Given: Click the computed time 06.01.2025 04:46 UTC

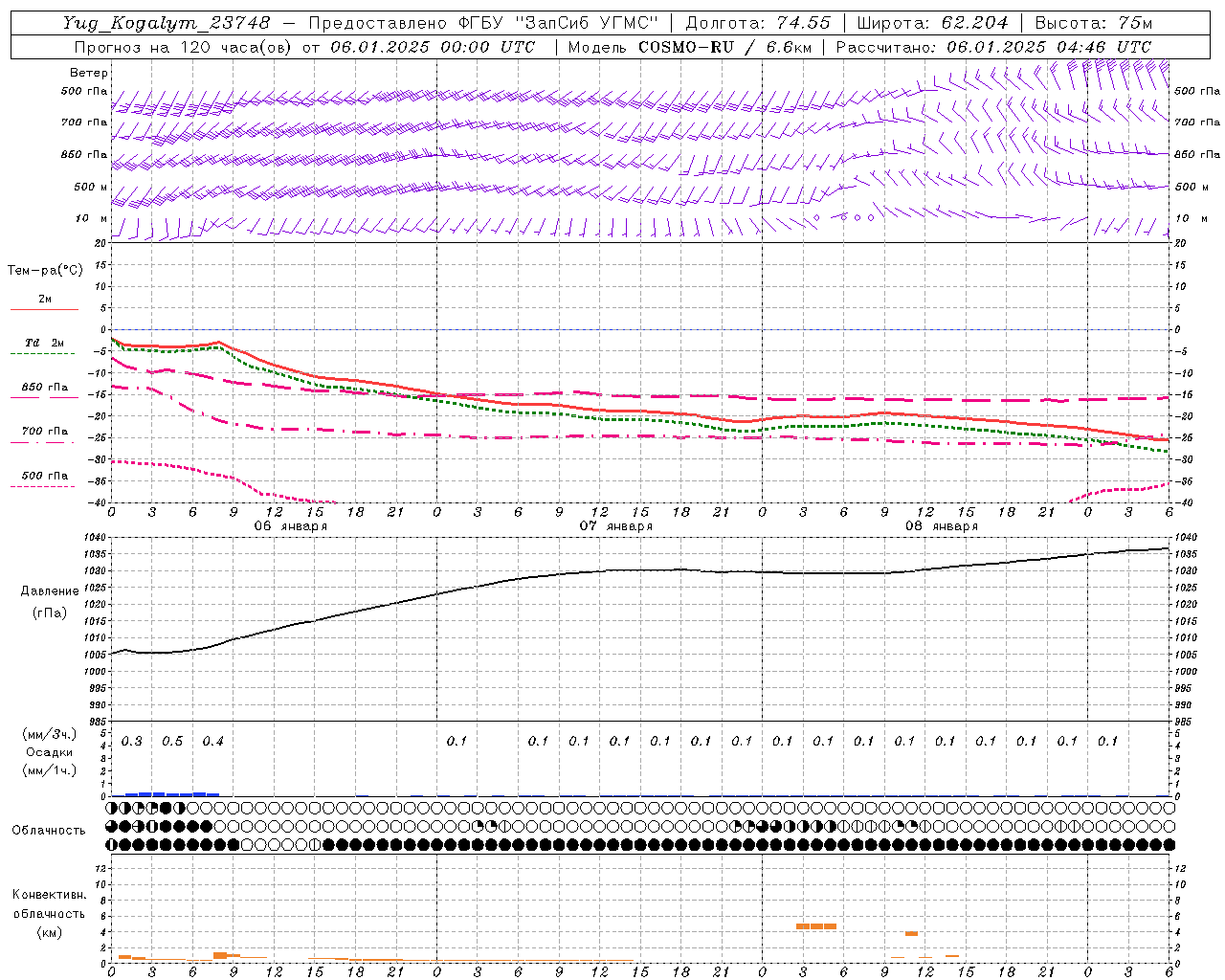Looking at the screenshot, I should click(1049, 47).
